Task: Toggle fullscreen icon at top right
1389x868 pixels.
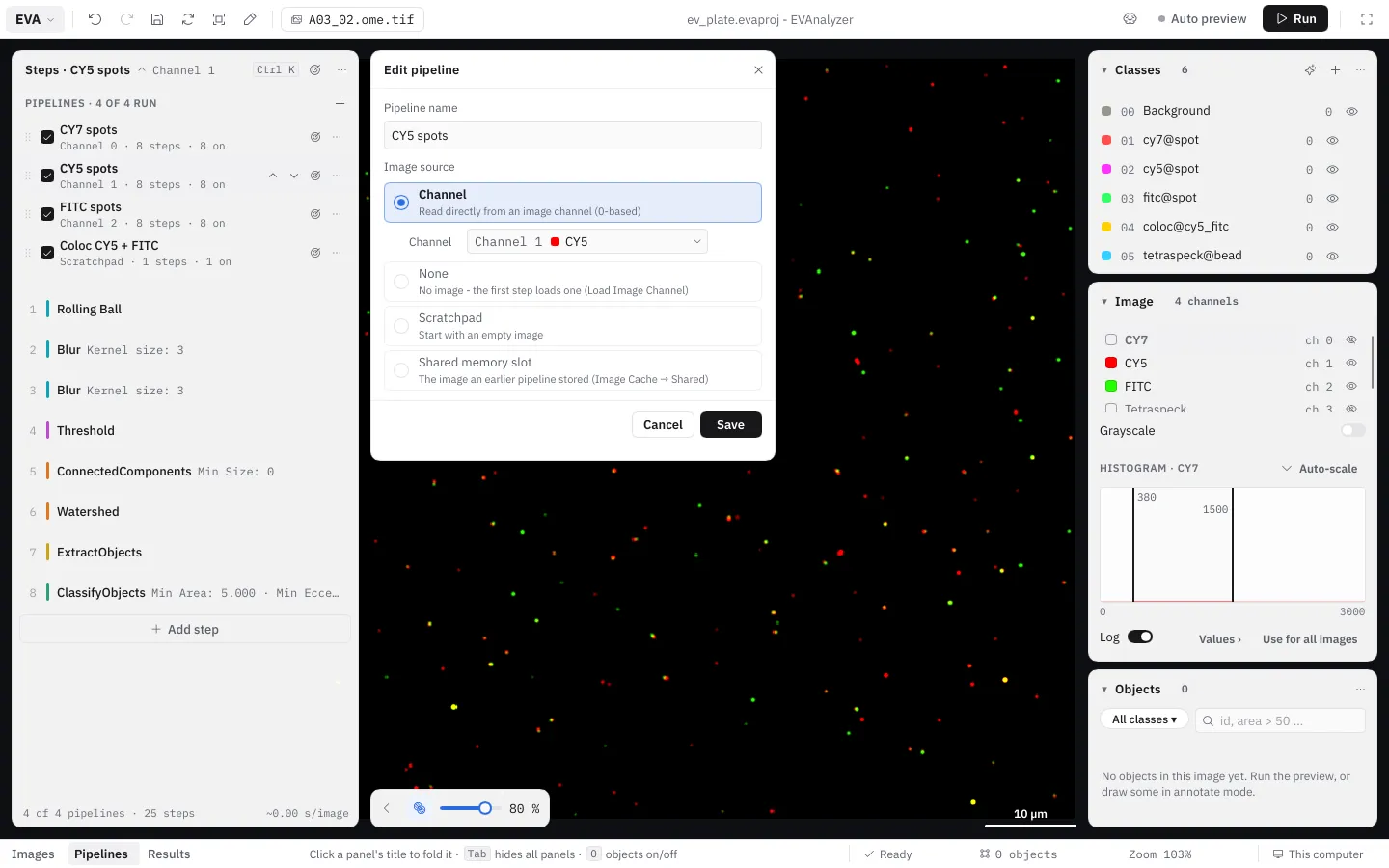Action: 1367,19
